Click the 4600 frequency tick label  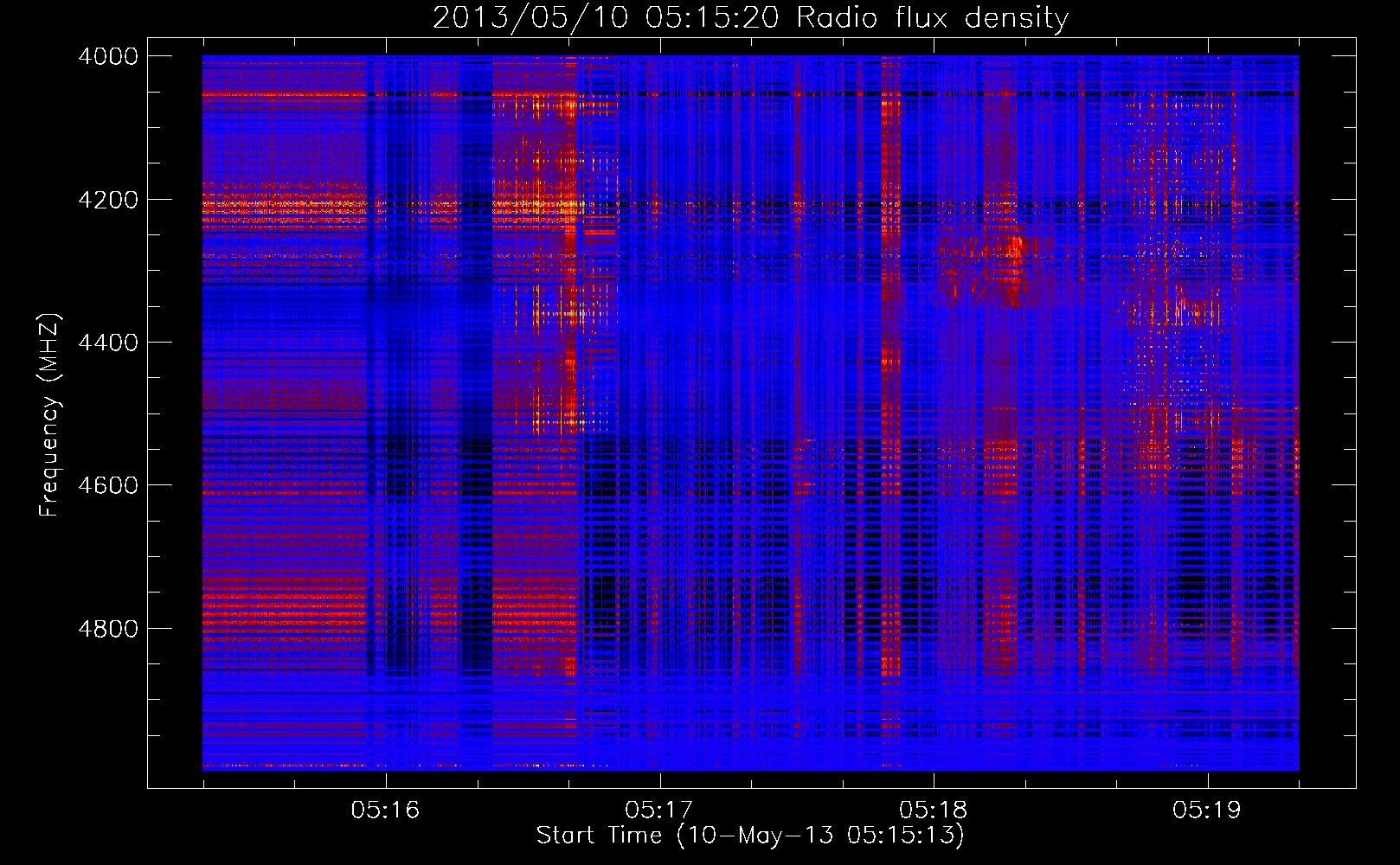pyautogui.click(x=108, y=485)
